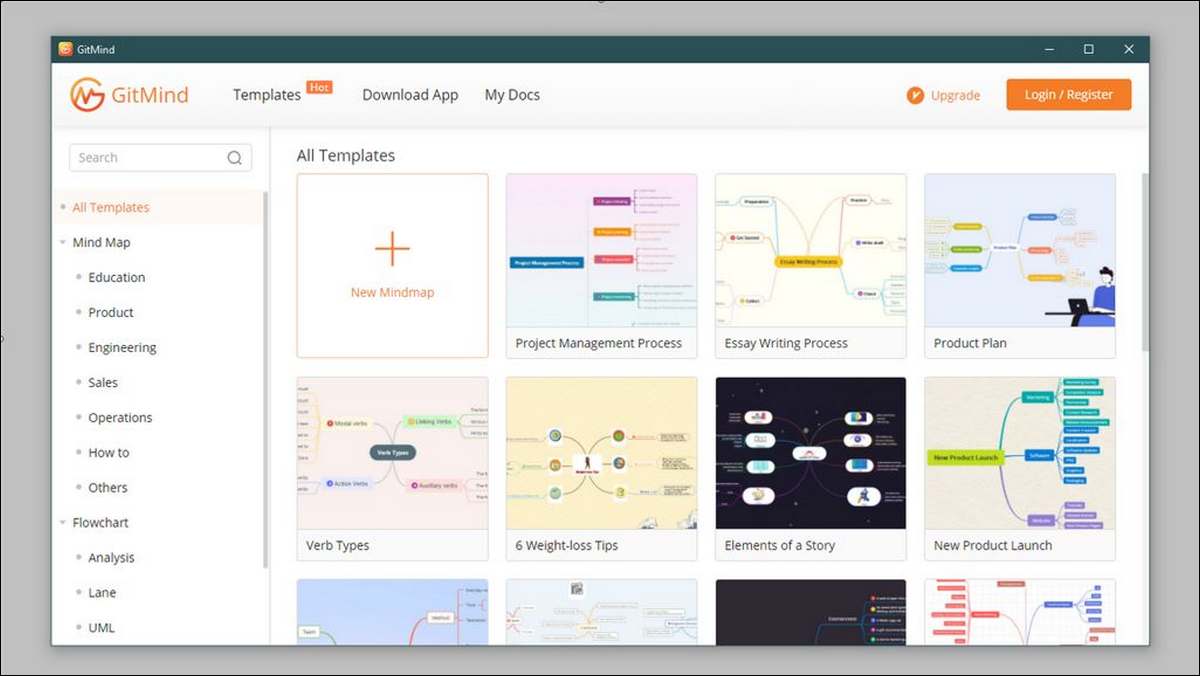Click the plus icon for New Mindmap

coord(392,248)
